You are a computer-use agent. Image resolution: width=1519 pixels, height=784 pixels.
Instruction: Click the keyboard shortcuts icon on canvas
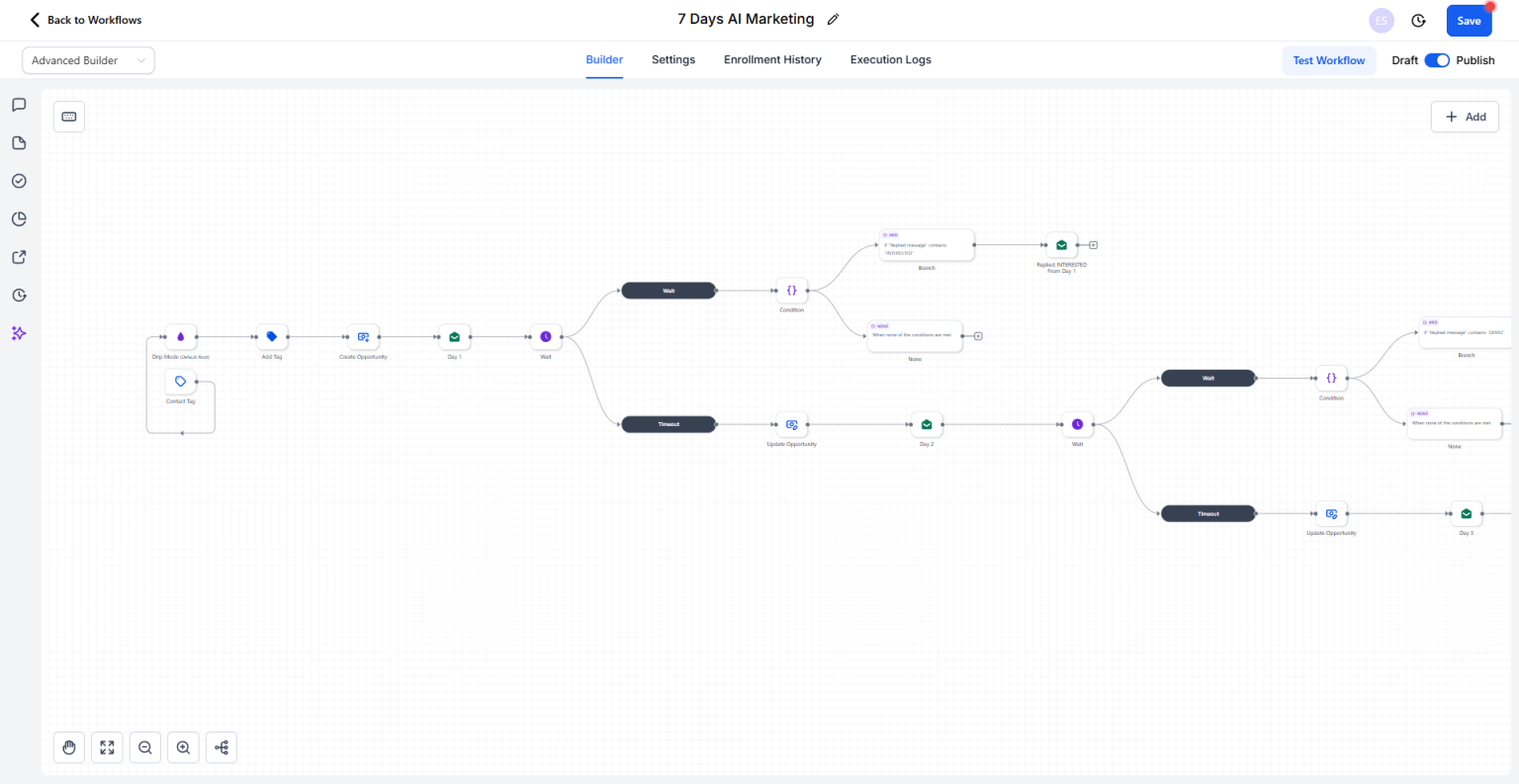(x=69, y=117)
